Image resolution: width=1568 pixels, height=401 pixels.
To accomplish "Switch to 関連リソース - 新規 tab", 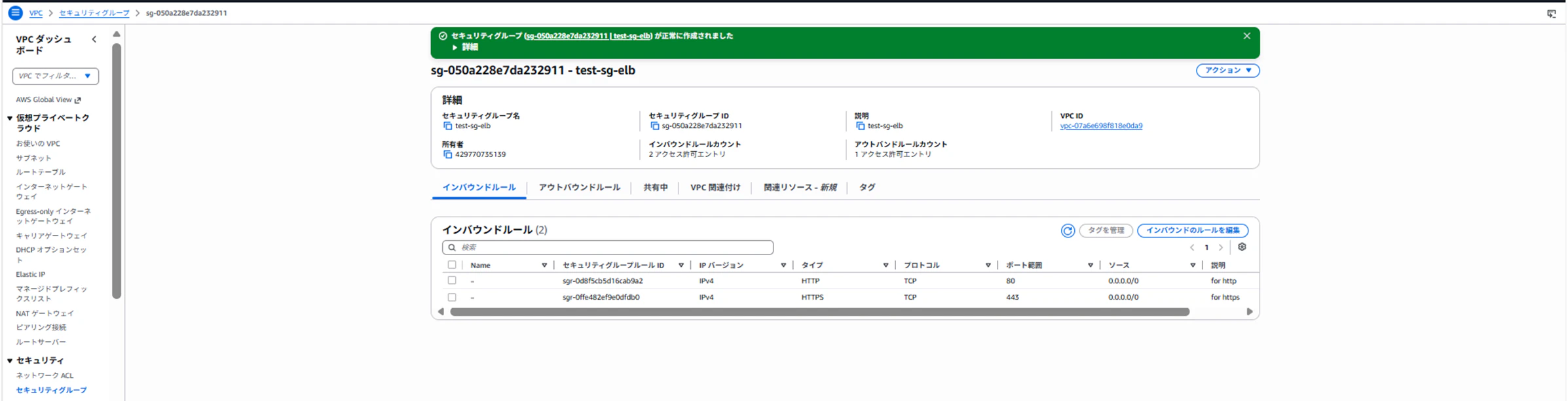I will point(800,188).
